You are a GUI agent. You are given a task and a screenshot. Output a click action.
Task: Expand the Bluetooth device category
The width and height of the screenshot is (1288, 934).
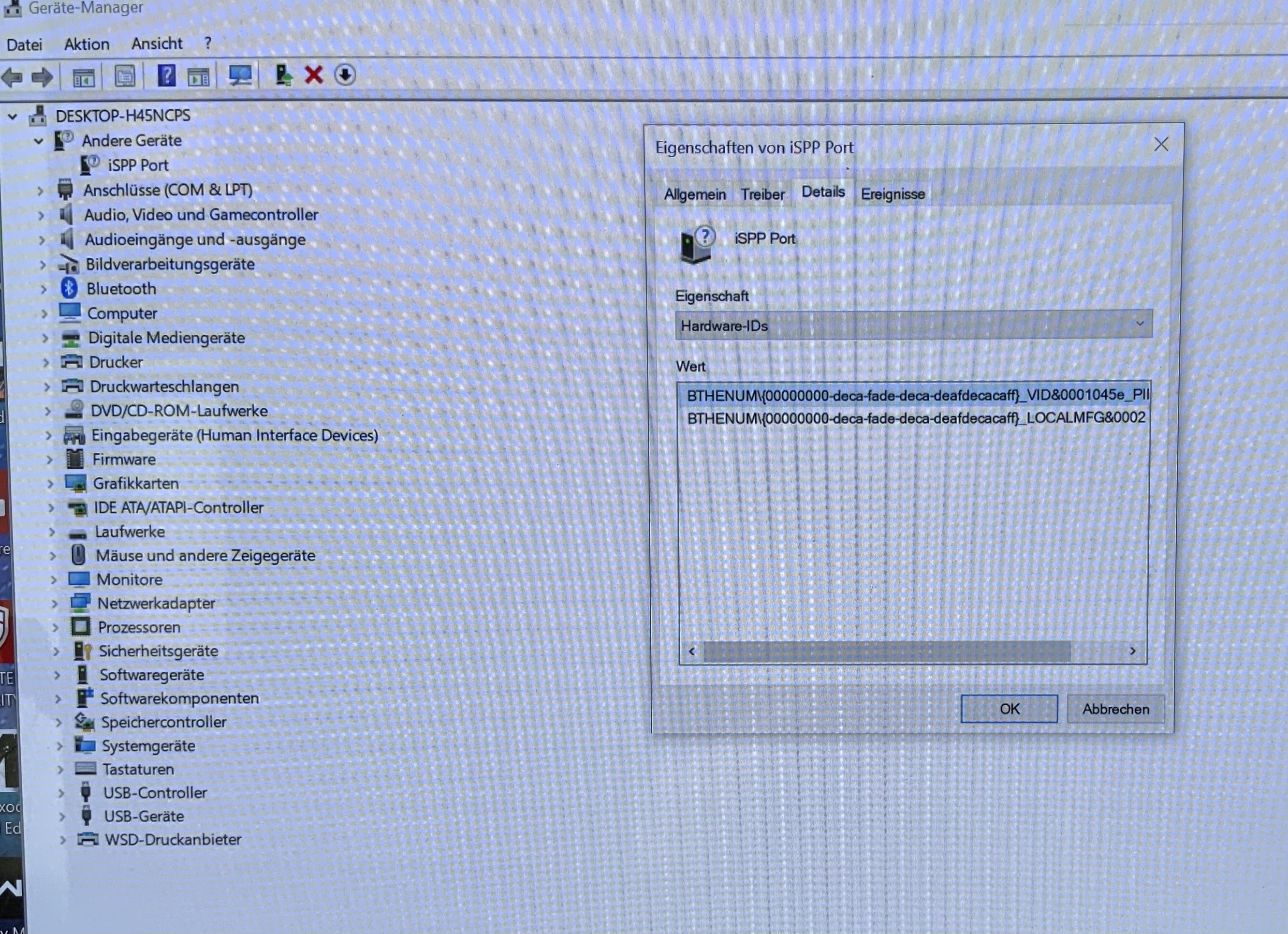pyautogui.click(x=44, y=289)
